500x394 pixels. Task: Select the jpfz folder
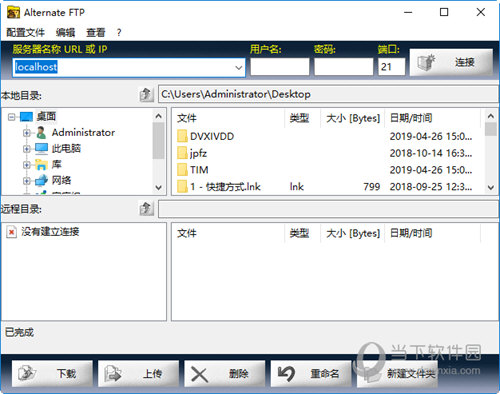[198, 153]
